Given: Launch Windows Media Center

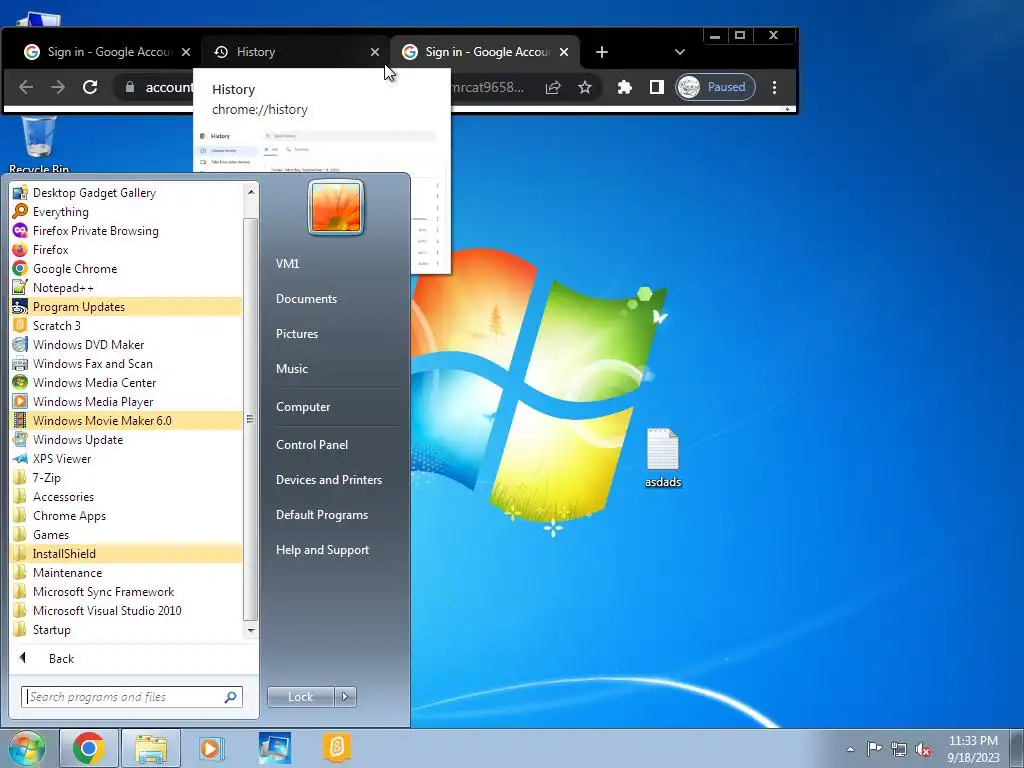Looking at the screenshot, I should pos(127,382).
